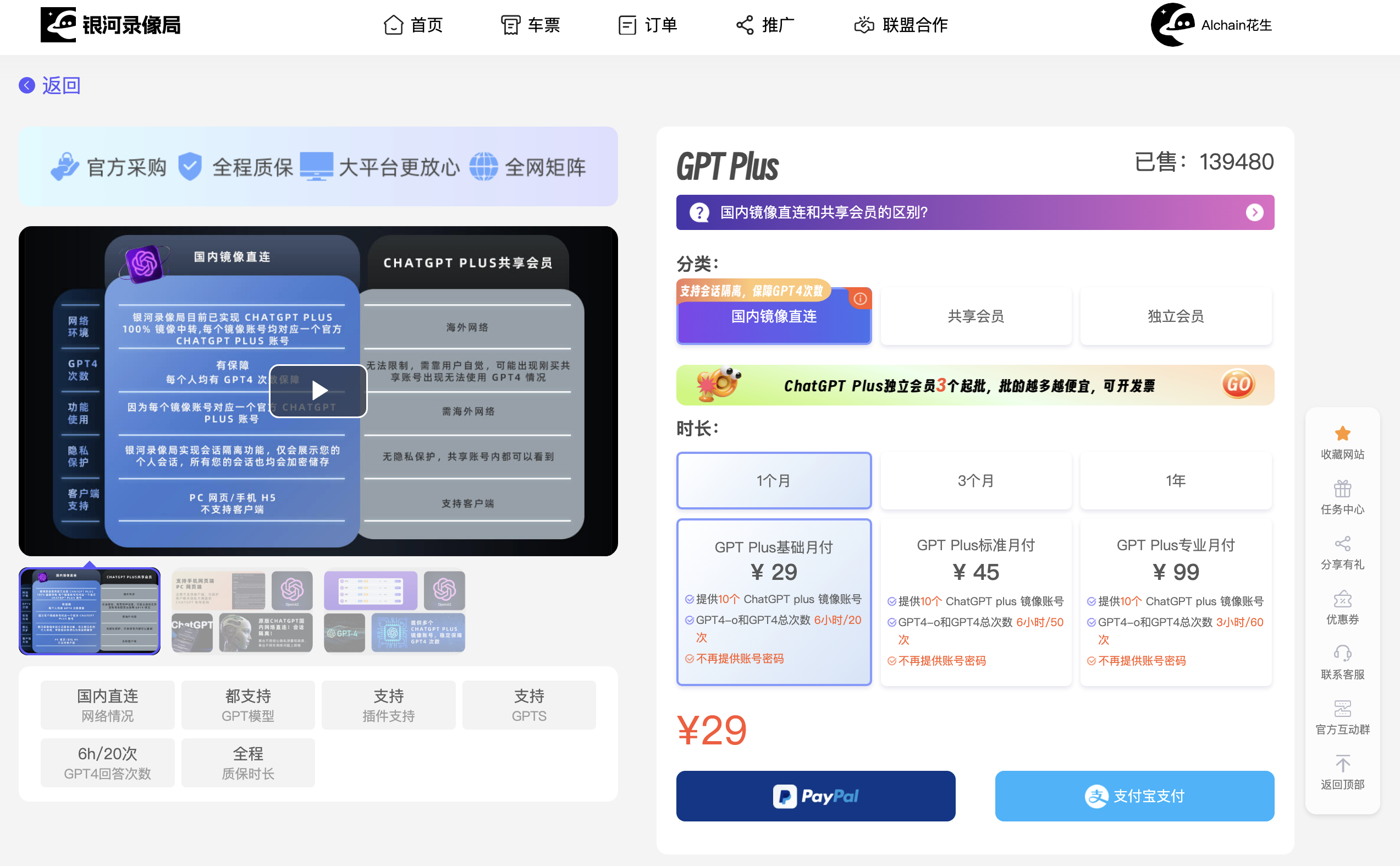Click the back arrow next to 返回
Image resolution: width=1400 pixels, height=866 pixels.
(26, 85)
